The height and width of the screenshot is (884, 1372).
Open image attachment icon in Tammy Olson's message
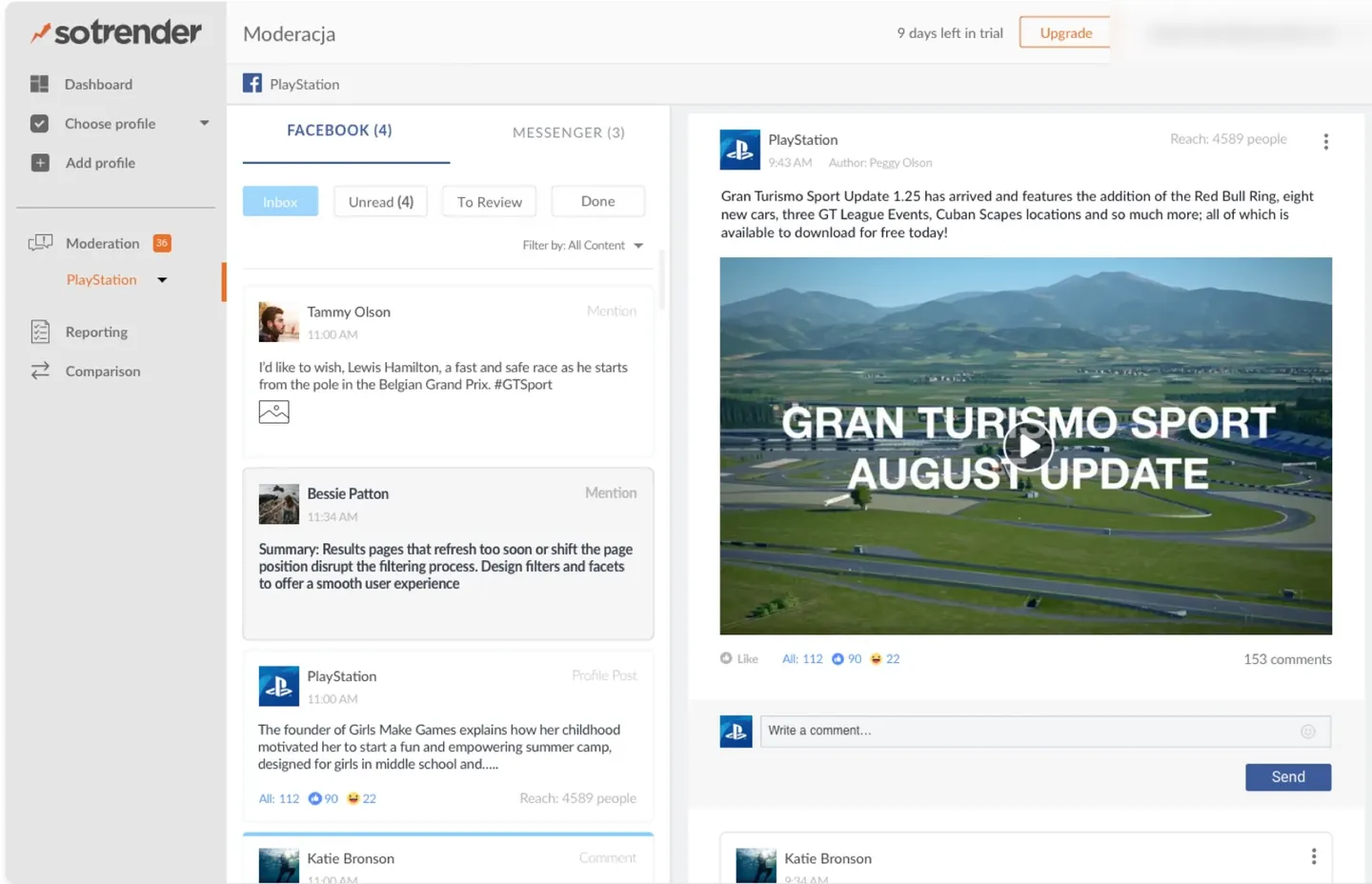pyautogui.click(x=273, y=412)
